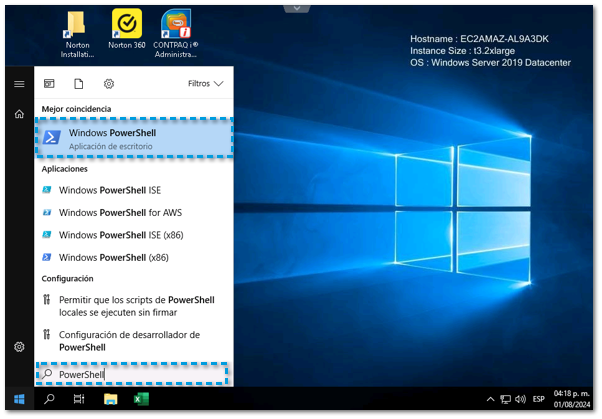Screen dimensions: 602x419
Task: Go to Home in search sidebar
Action: point(18,114)
